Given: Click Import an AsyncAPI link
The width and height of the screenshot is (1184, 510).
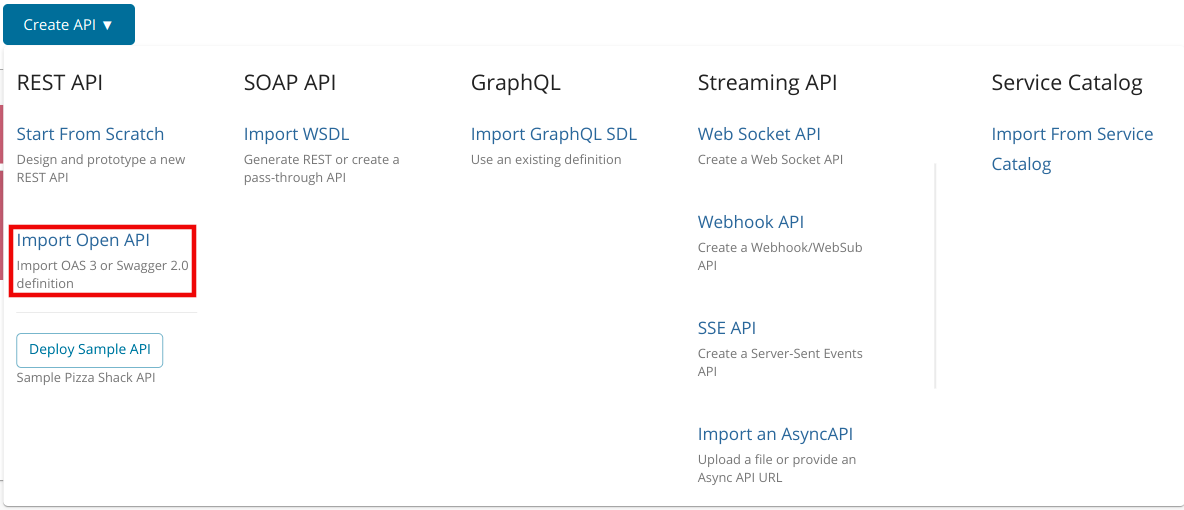Looking at the screenshot, I should [x=775, y=434].
